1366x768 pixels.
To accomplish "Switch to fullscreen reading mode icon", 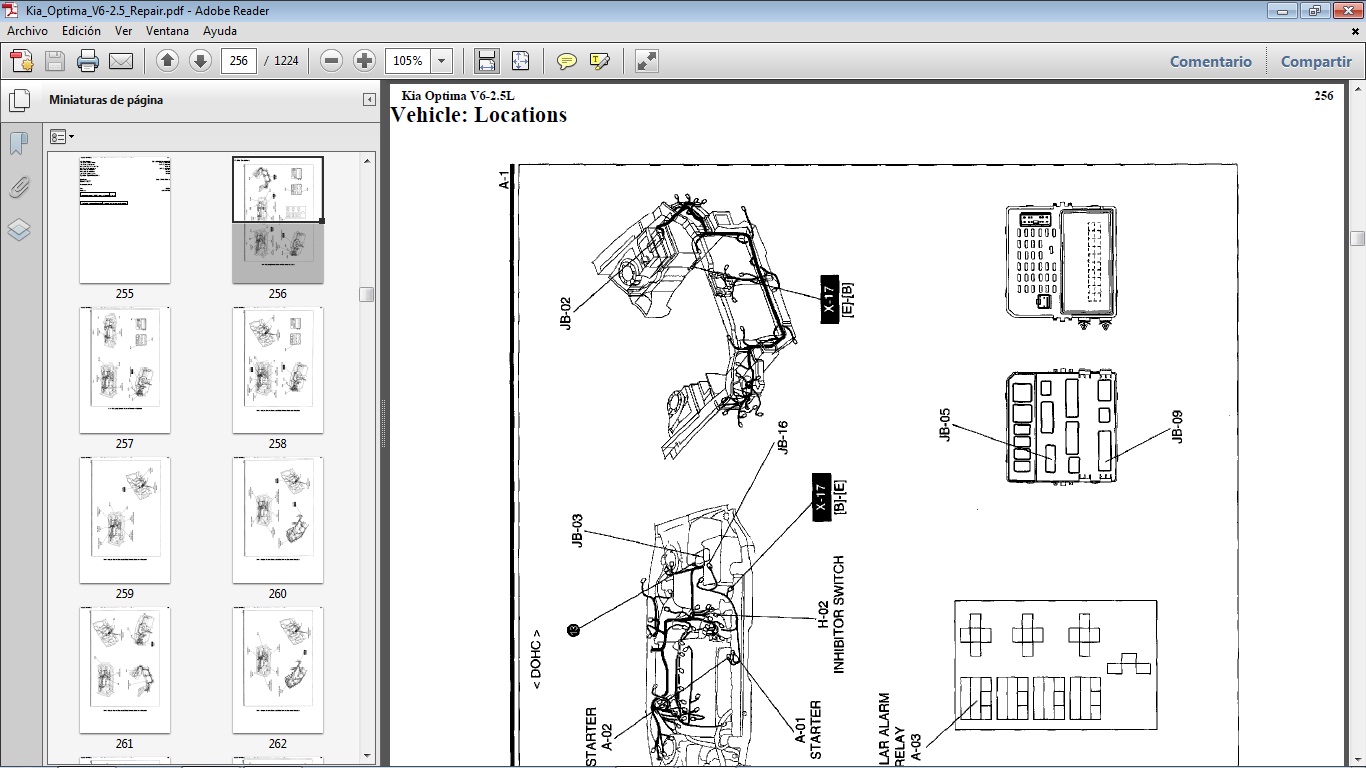I will 645,60.
